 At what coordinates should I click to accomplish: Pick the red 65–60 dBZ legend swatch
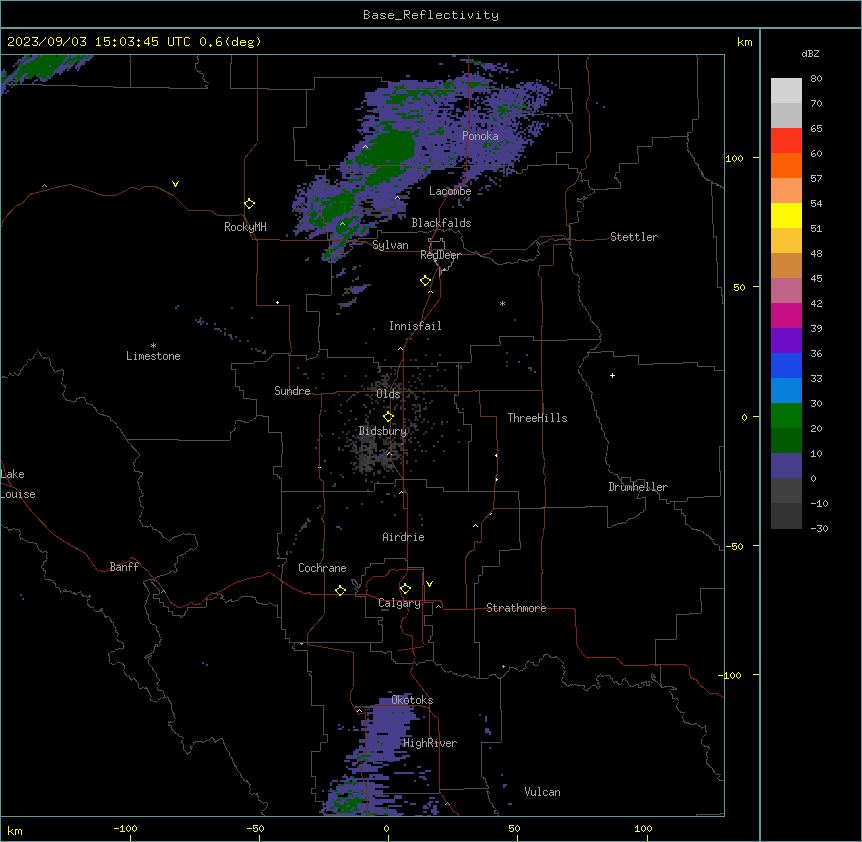tap(786, 141)
